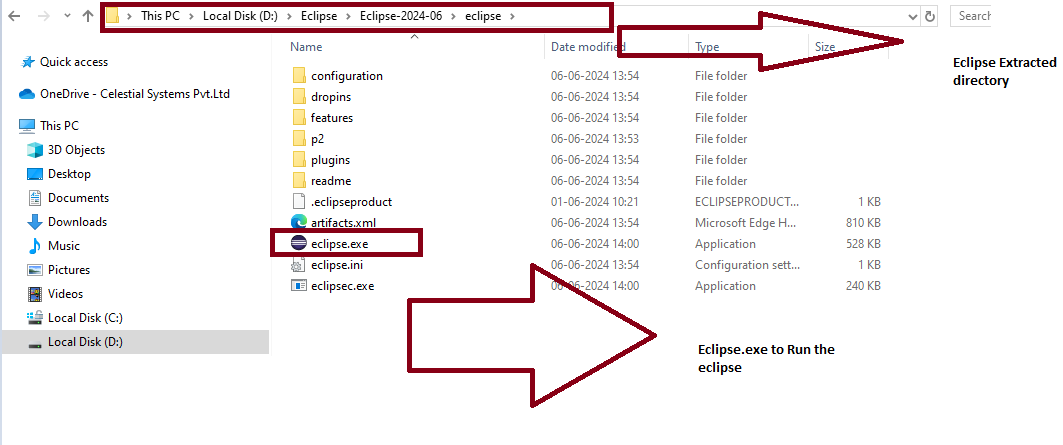1063x445 pixels.
Task: Select the plugins folder icon
Action: click(300, 159)
